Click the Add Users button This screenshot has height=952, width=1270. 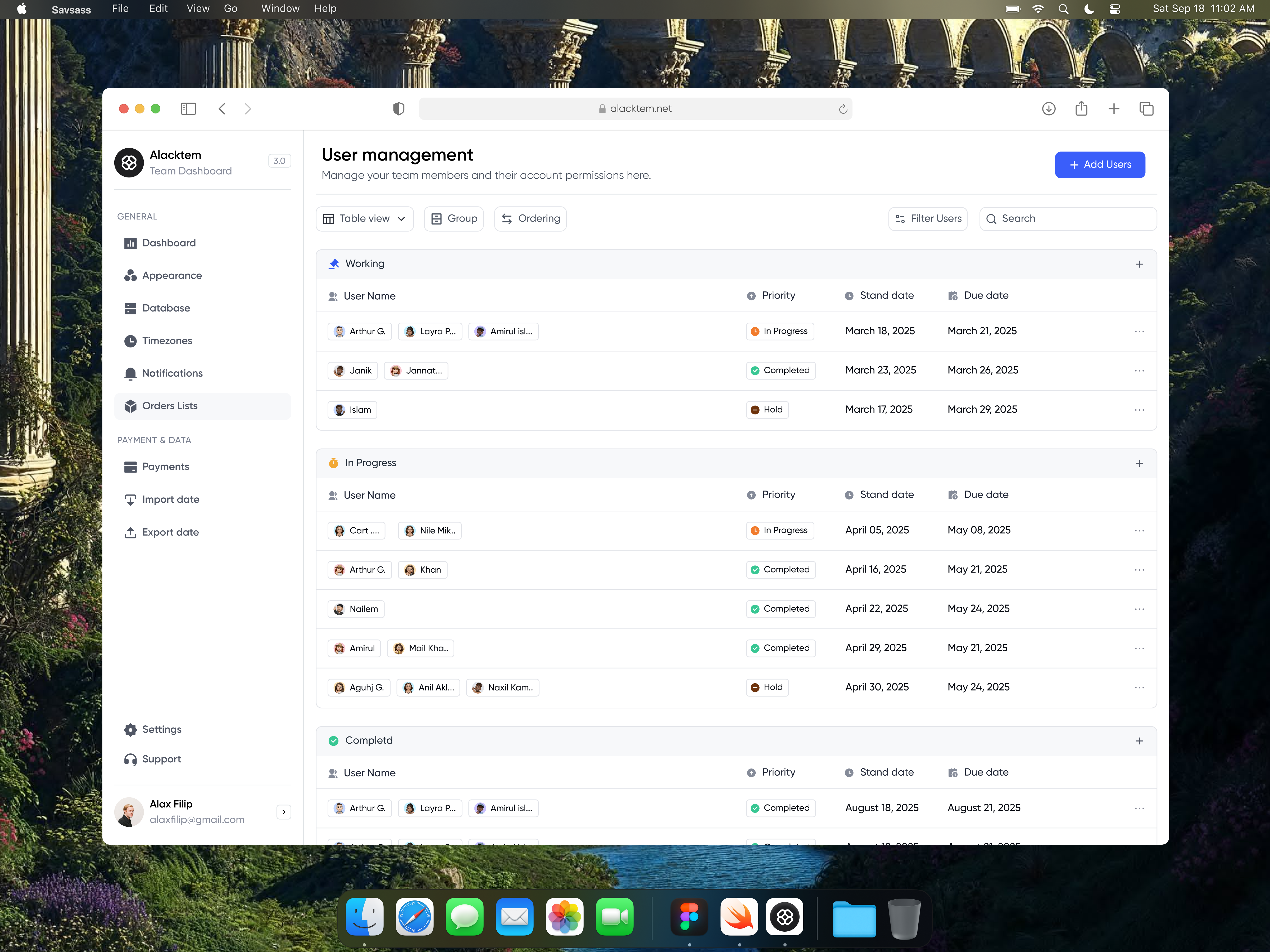coord(1100,165)
